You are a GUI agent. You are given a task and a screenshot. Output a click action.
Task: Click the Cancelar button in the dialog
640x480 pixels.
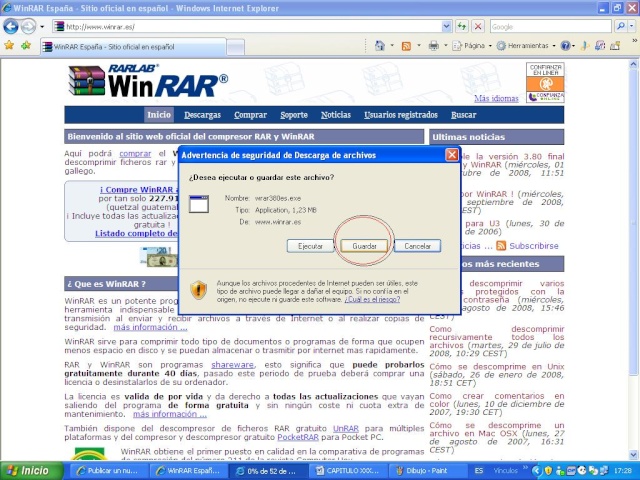point(417,246)
